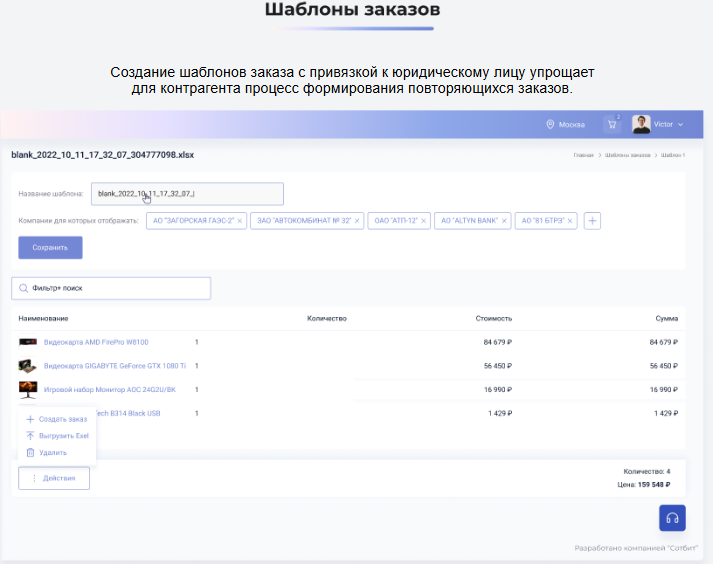Remove ОАО "АТП-12" company tag
The height and width of the screenshot is (564, 713).
(x=424, y=221)
